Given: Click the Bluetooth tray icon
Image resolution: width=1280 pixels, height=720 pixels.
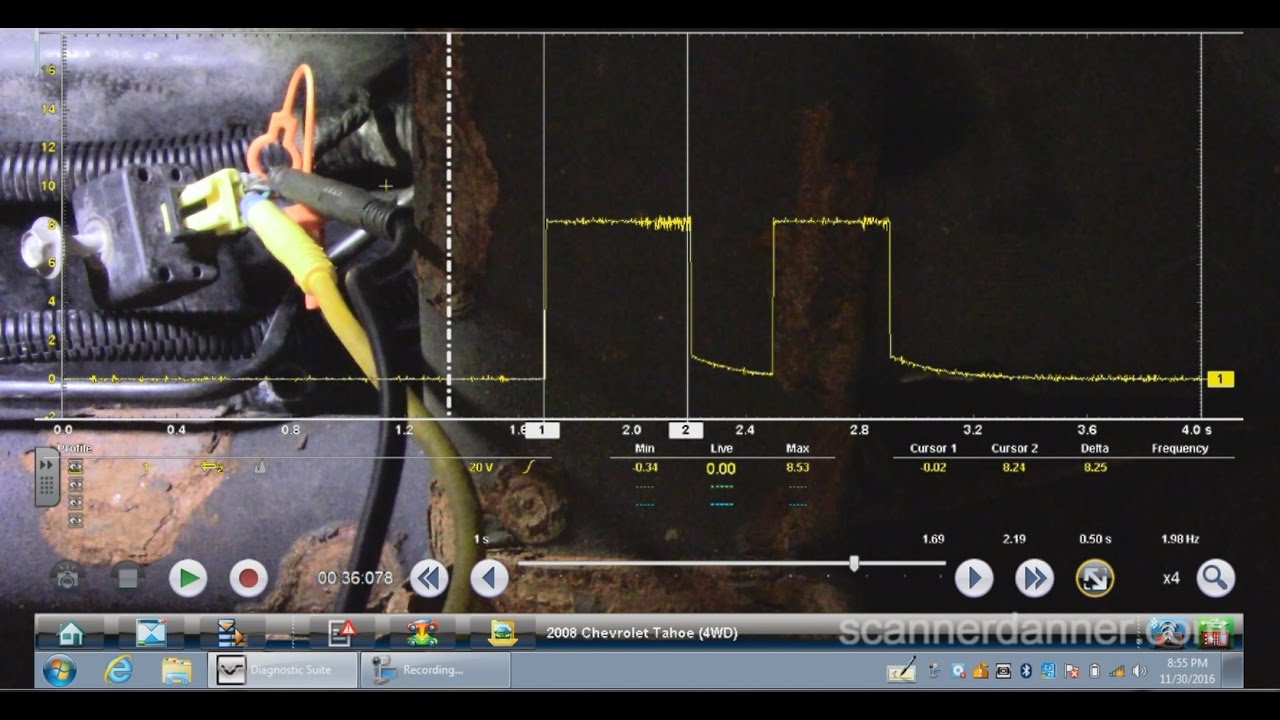Looking at the screenshot, I should (x=1025, y=670).
